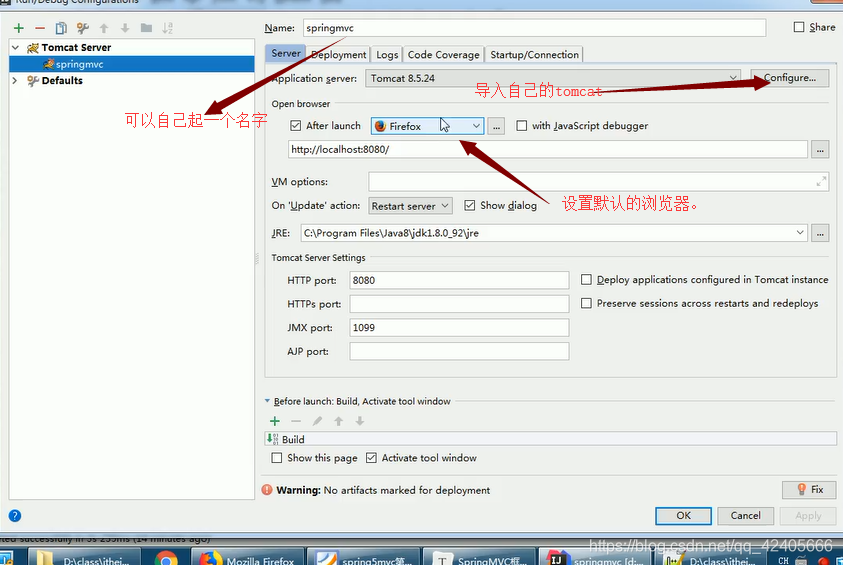Click the Cancel button
The image size is (843, 565).
pyautogui.click(x=745, y=516)
